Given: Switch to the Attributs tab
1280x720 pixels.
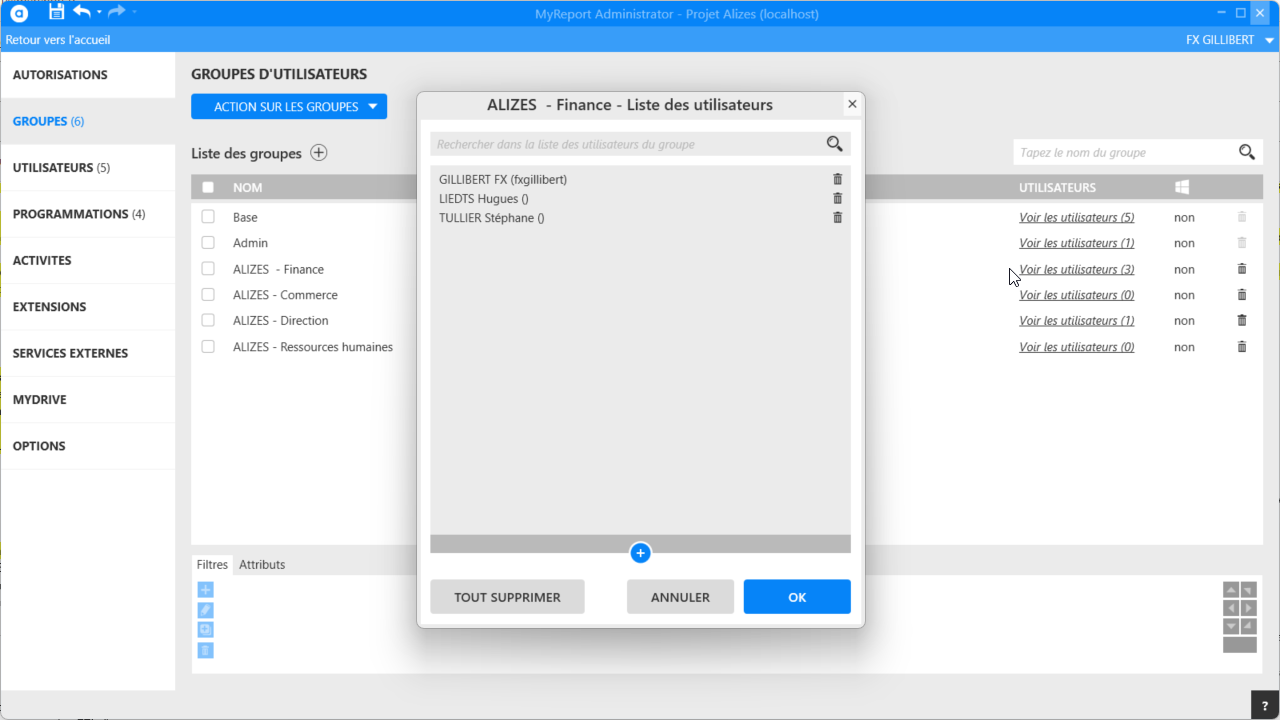Looking at the screenshot, I should click(x=262, y=565).
